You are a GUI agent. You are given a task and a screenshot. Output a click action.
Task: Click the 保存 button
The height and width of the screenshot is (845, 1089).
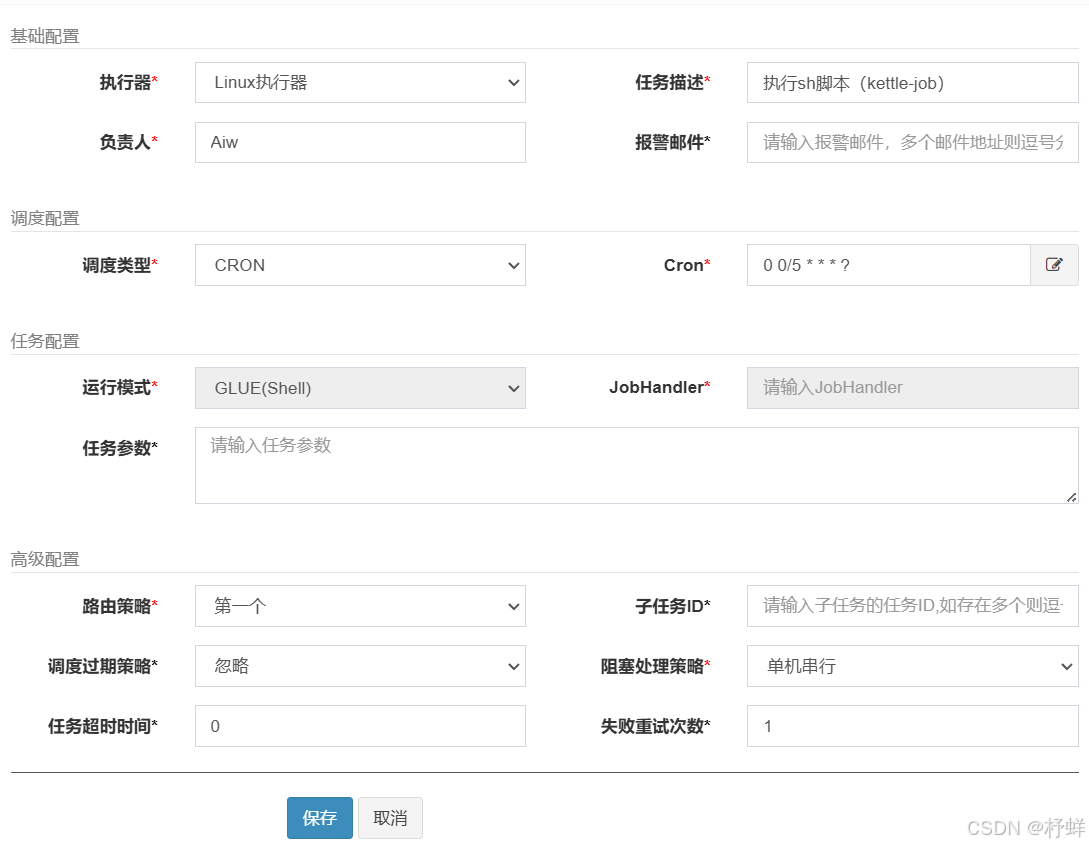[x=319, y=818]
